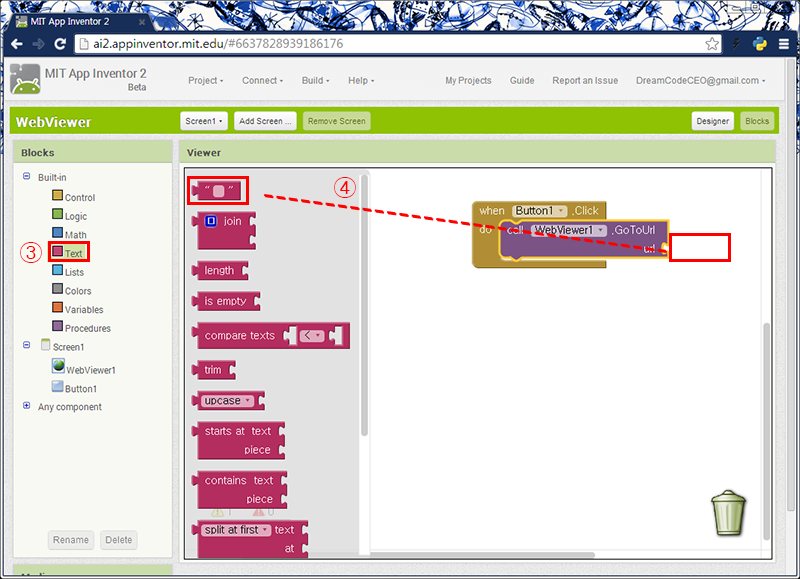The width and height of the screenshot is (800, 579).
Task: Select the Math blocks color icon
Action: click(x=57, y=233)
